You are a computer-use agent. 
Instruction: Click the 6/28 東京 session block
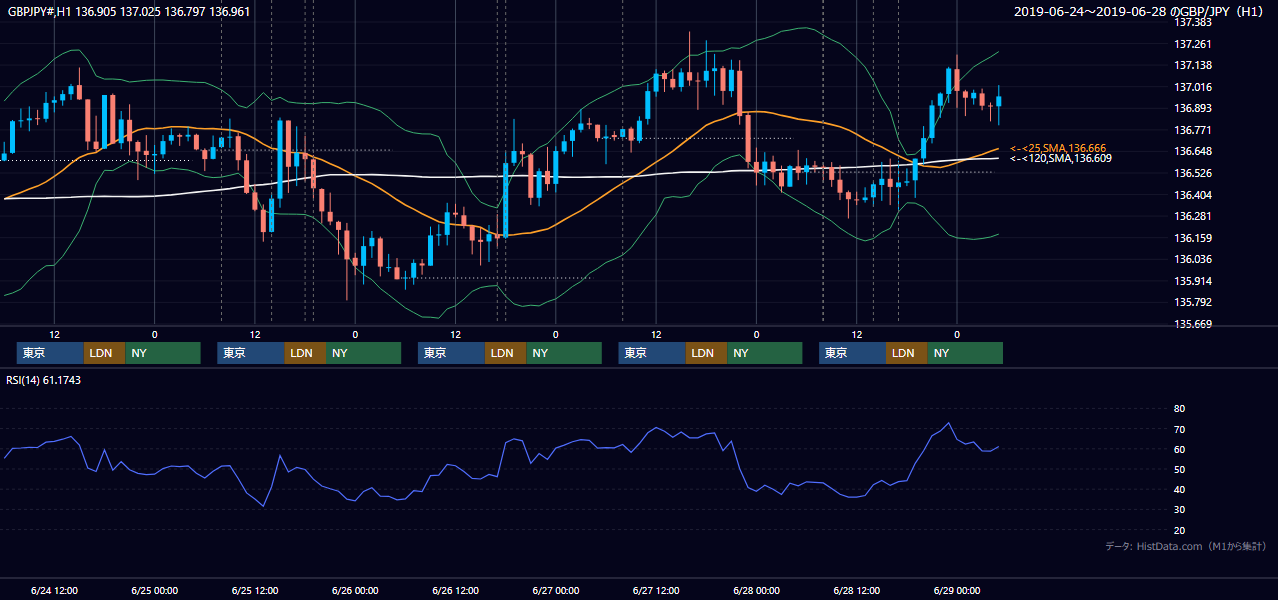point(852,353)
